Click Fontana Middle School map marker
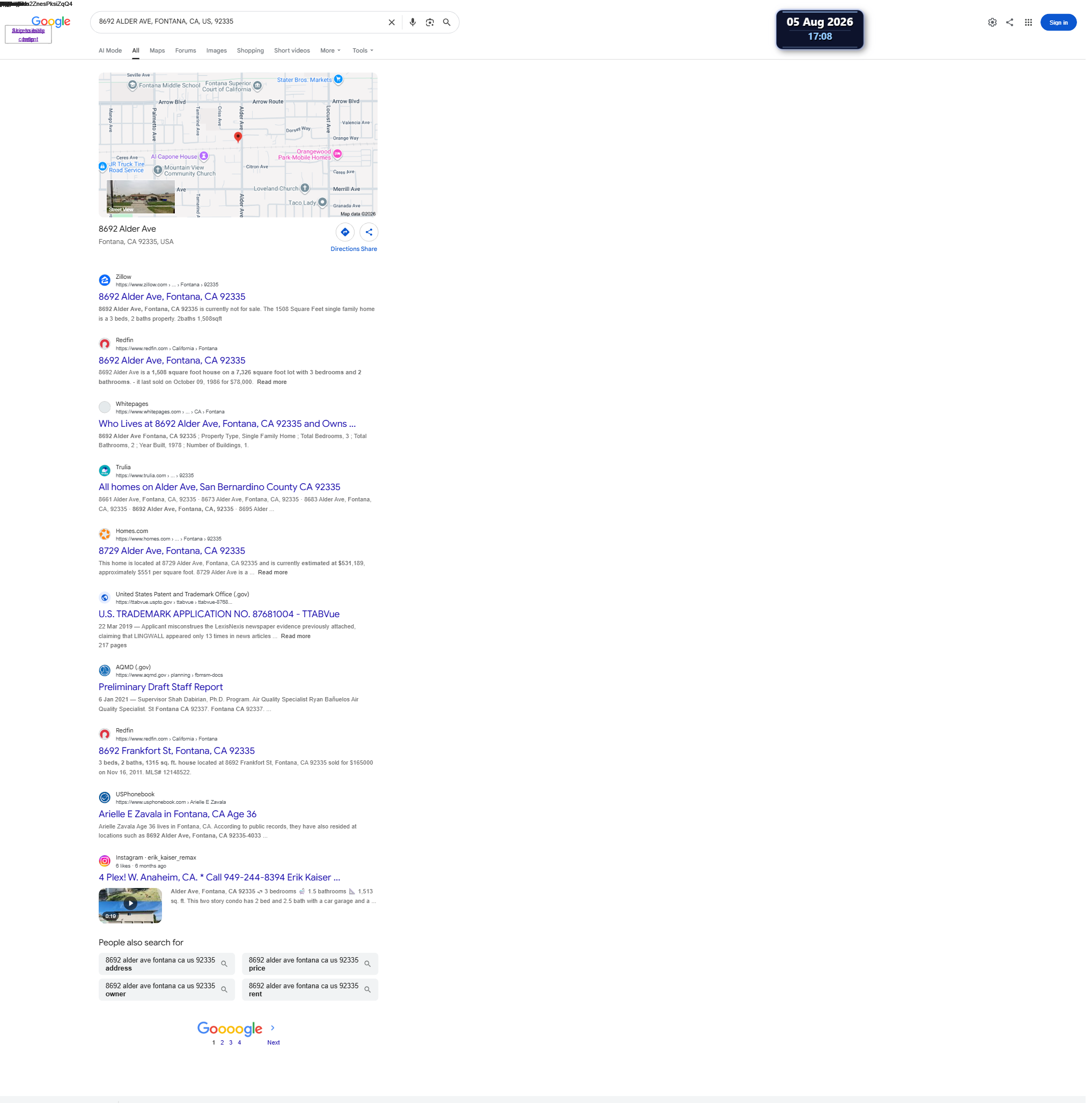The height and width of the screenshot is (1103, 1092). pyautogui.click(x=132, y=85)
